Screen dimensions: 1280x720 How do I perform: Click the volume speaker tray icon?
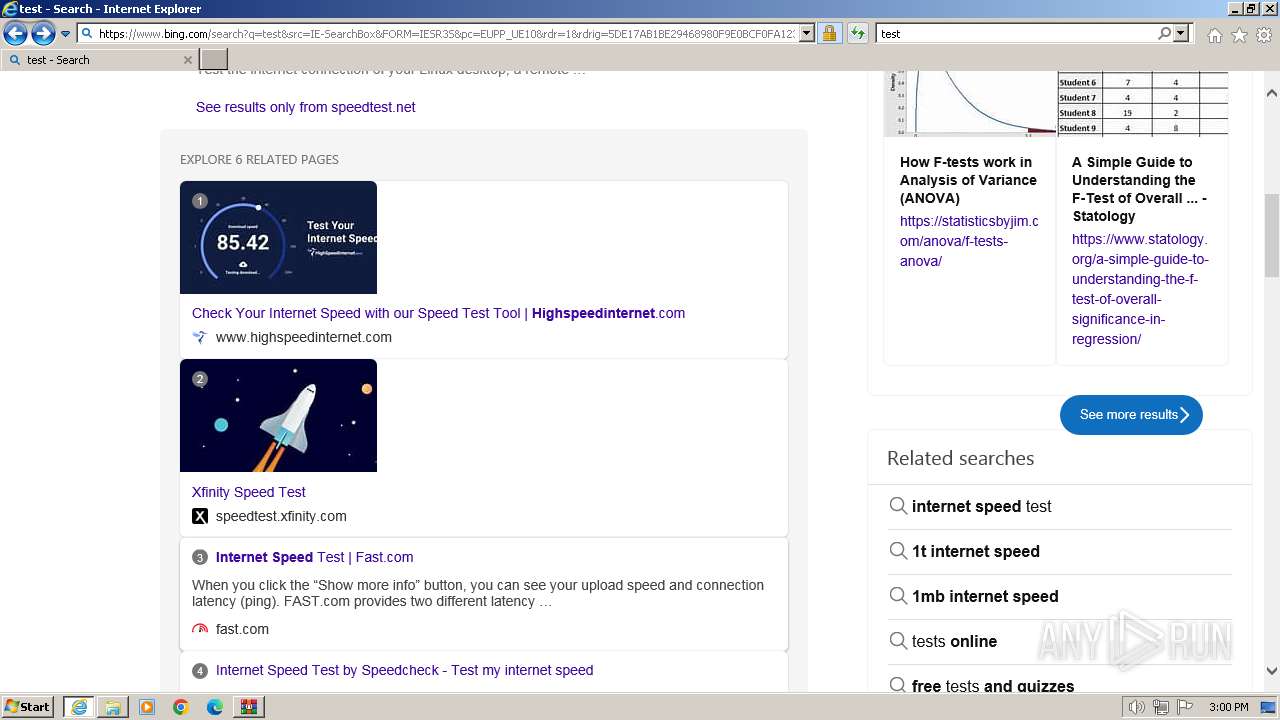point(1136,707)
